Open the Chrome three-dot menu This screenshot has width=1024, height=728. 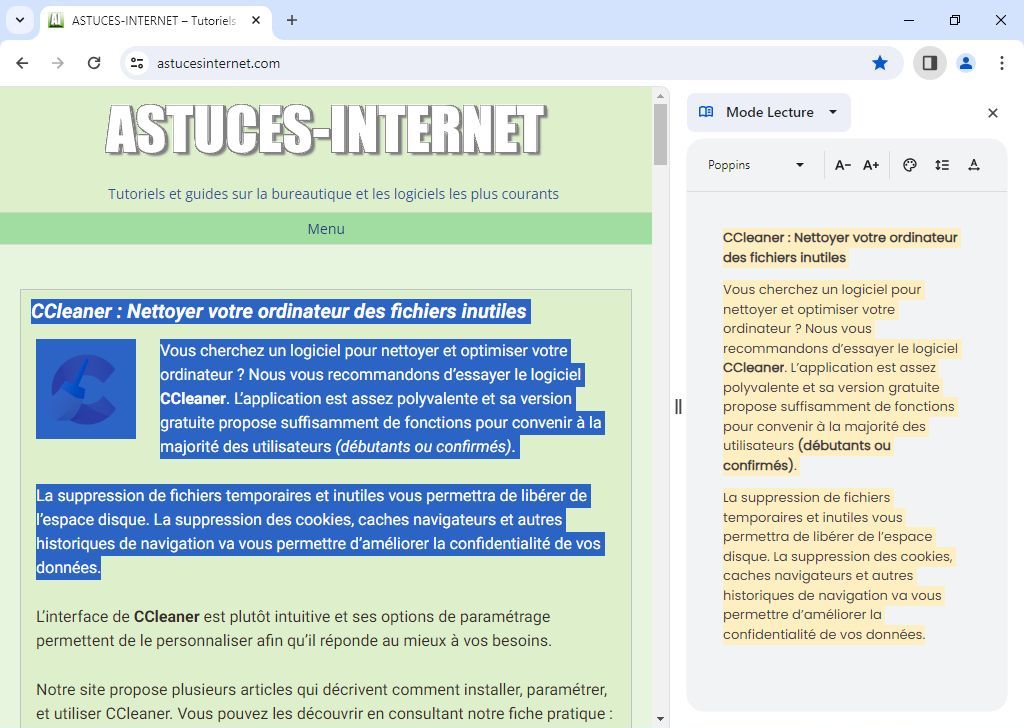click(1002, 62)
